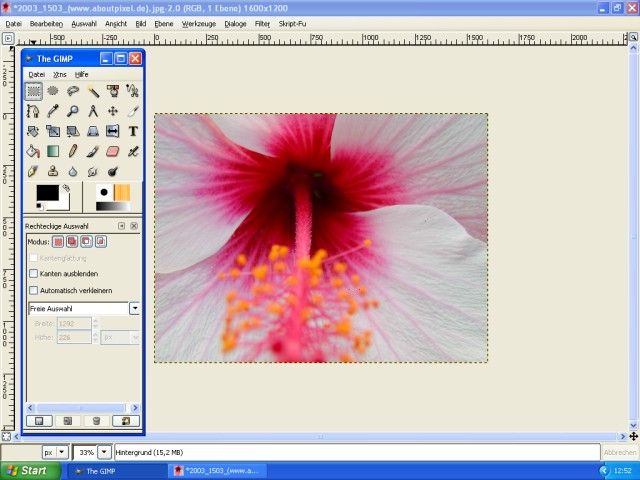Image resolution: width=640 pixels, height=480 pixels.
Task: Select the Flip tool
Action: pyautogui.click(x=113, y=131)
